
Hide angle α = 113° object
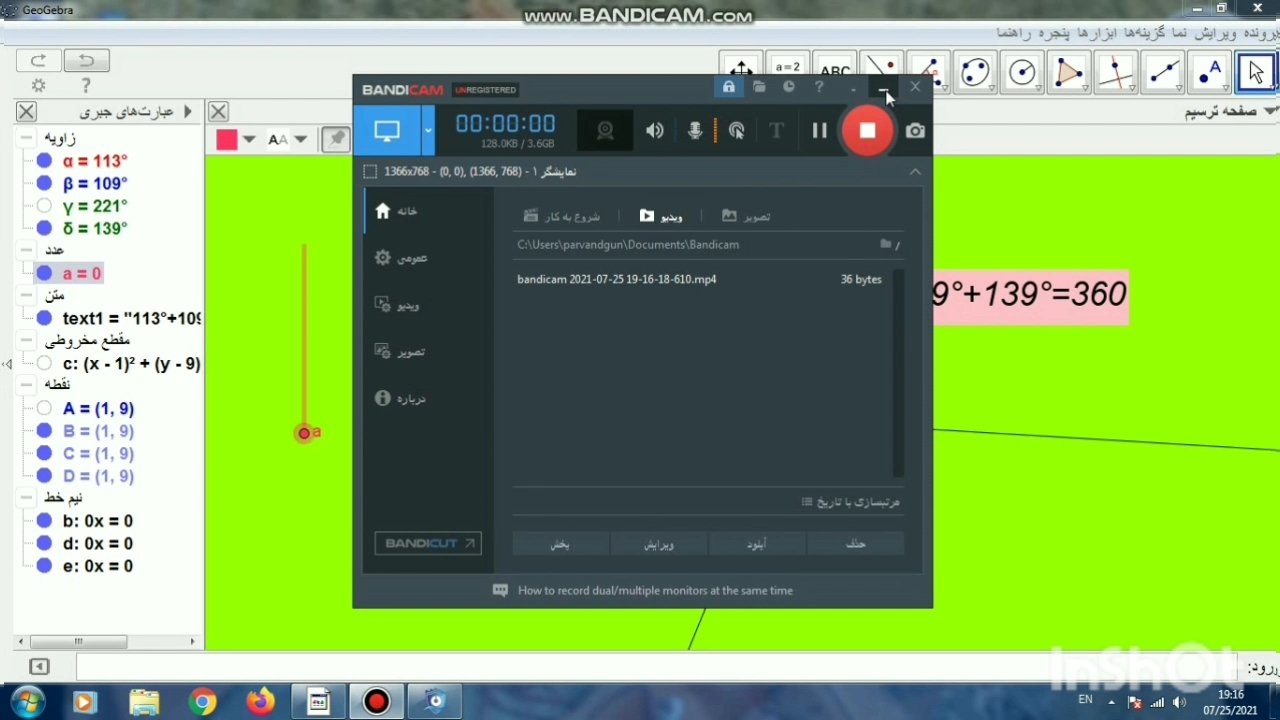44,161
